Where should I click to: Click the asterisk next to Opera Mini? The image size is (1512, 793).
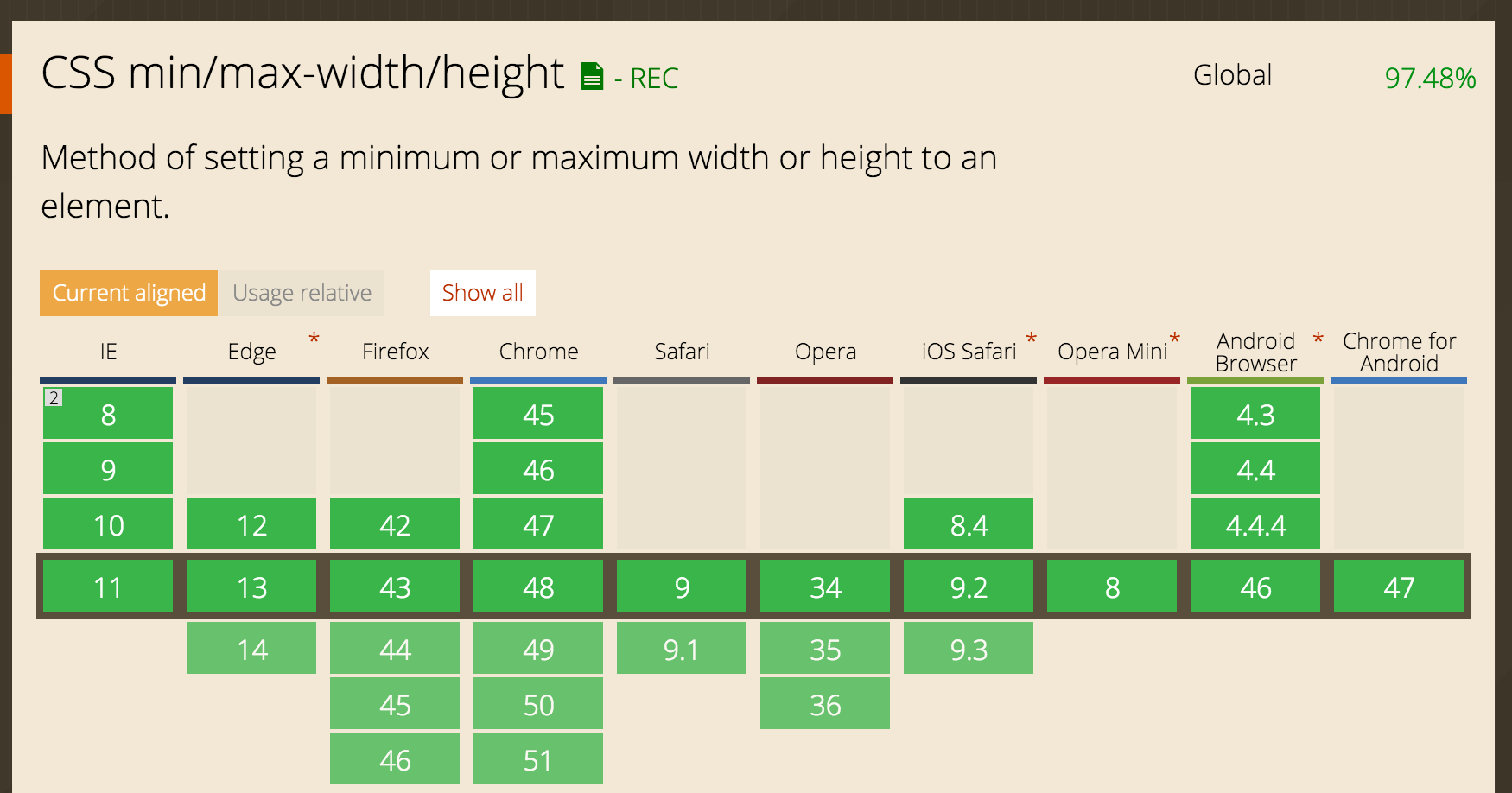click(x=1174, y=338)
